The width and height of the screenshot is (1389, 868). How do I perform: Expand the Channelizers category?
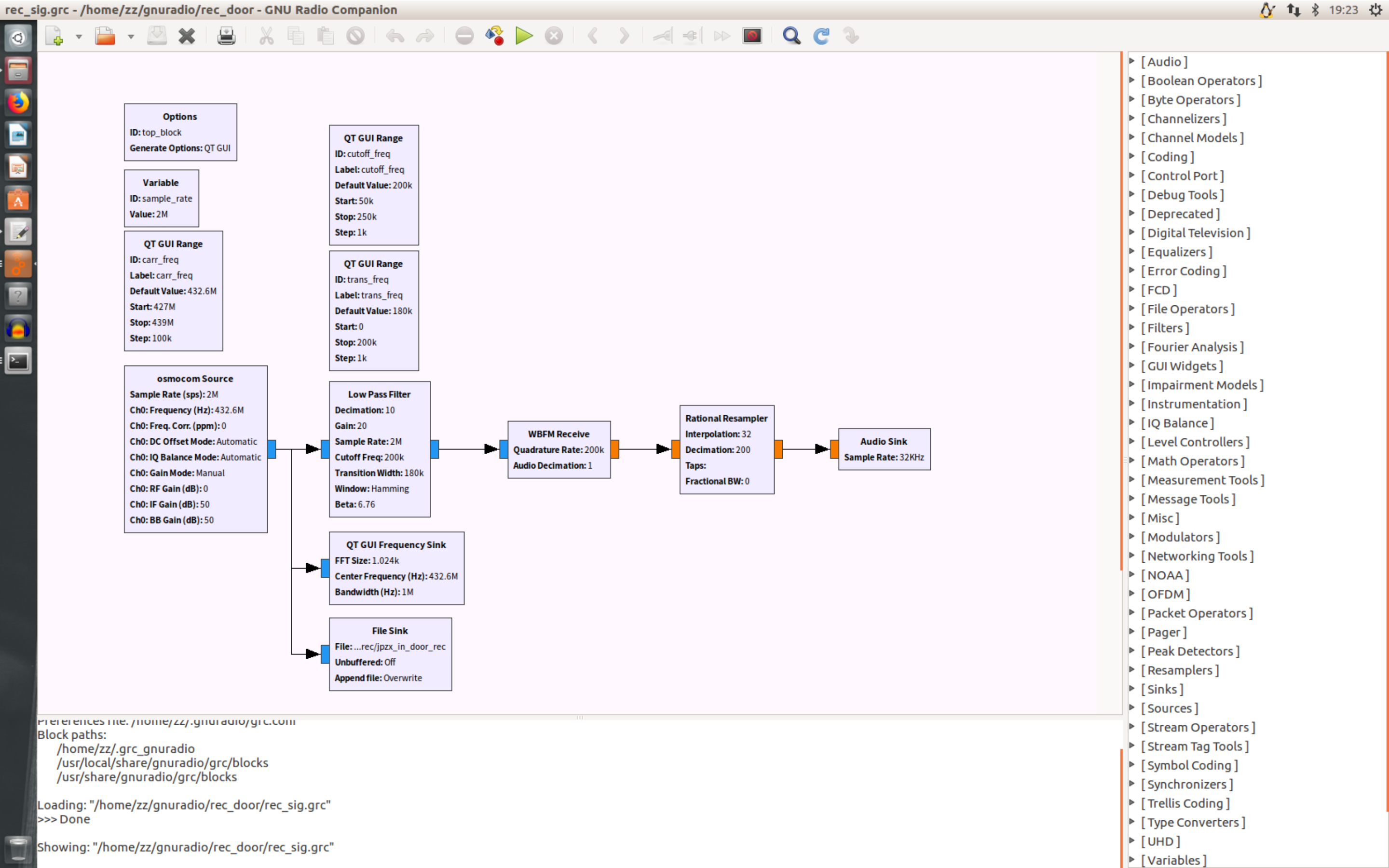tap(1132, 118)
